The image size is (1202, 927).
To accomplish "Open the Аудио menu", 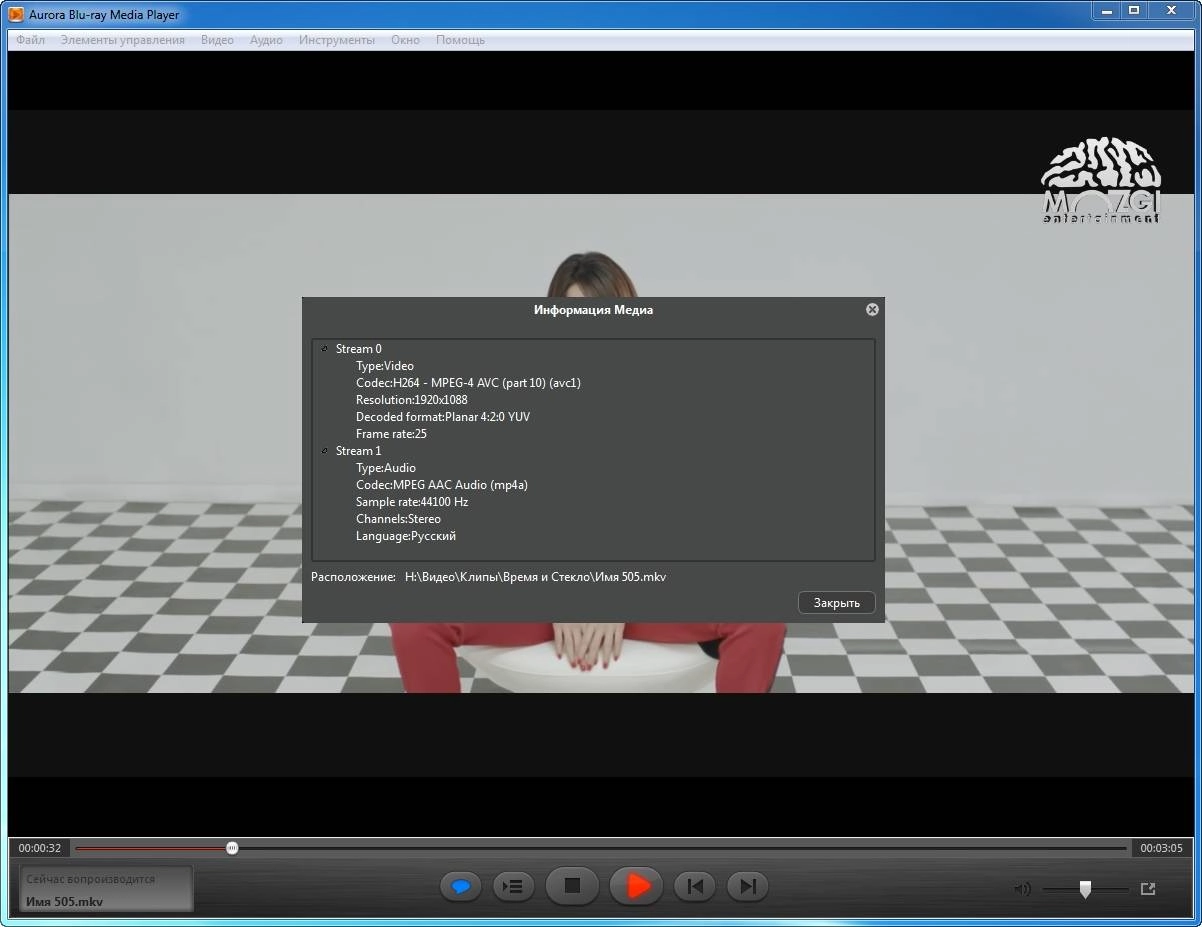I will [266, 40].
